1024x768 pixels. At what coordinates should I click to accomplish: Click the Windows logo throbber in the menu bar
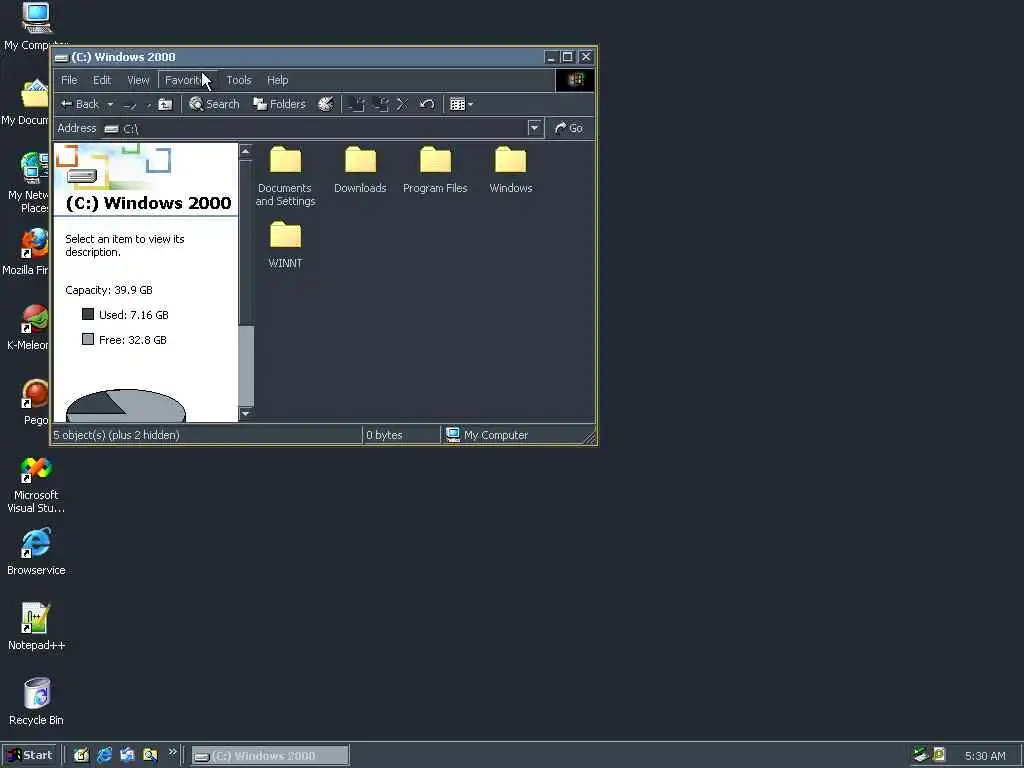coord(575,80)
